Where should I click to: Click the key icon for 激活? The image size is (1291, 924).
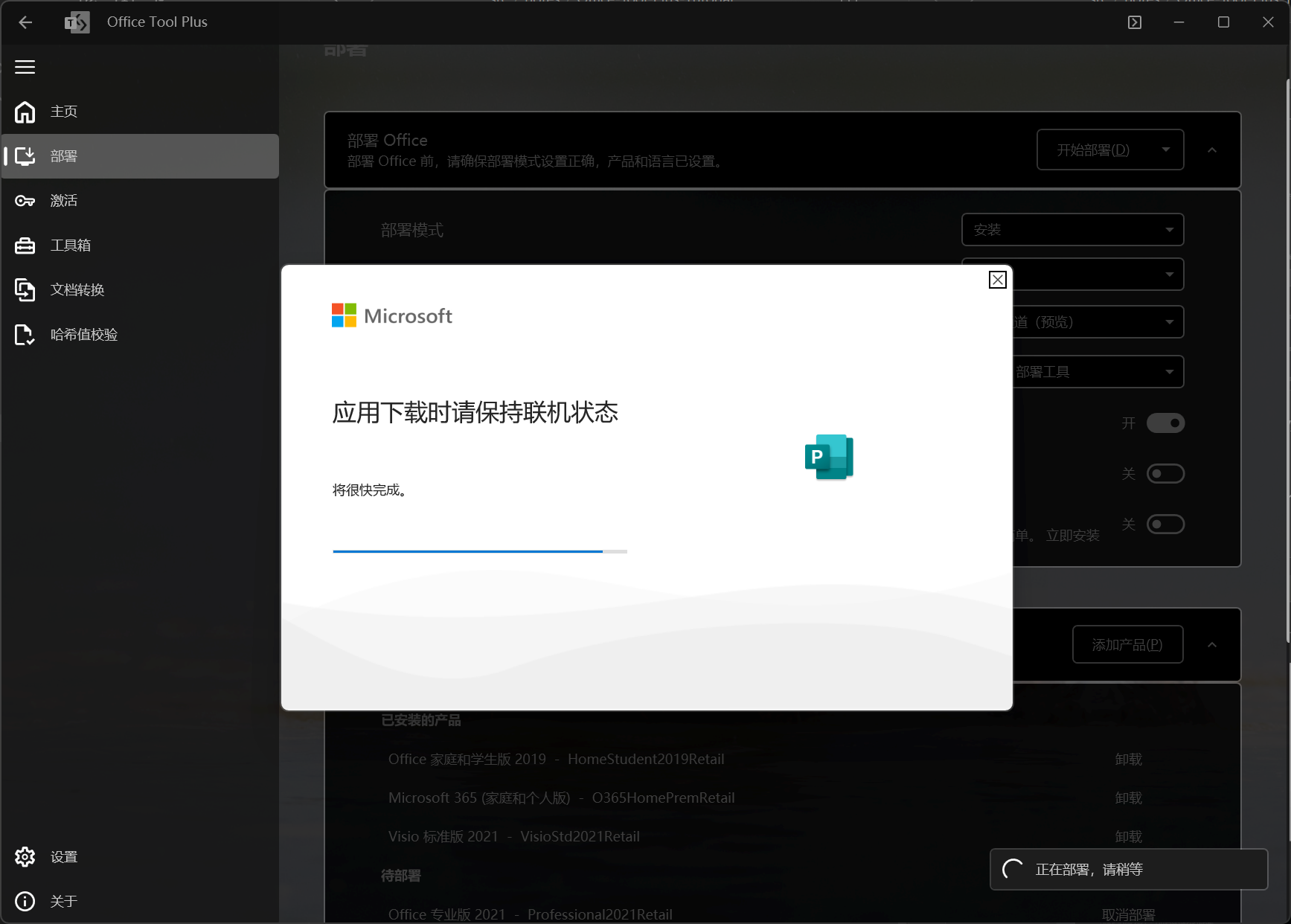25,201
